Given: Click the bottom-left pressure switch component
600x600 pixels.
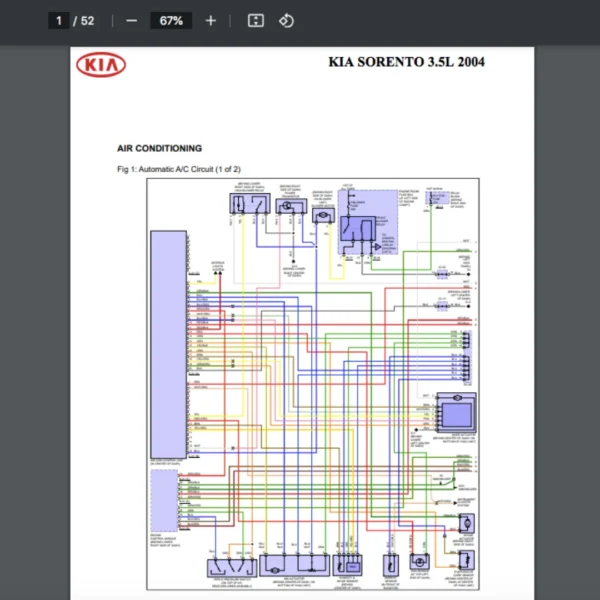Looking at the screenshot, I should pos(229,567).
